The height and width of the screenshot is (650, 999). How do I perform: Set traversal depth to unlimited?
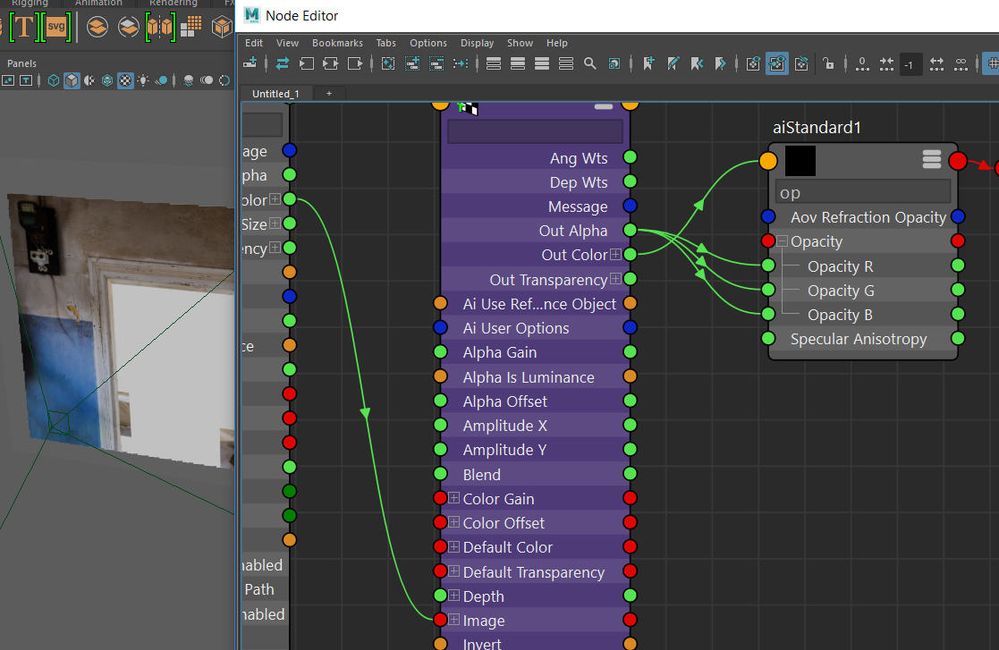coord(961,64)
